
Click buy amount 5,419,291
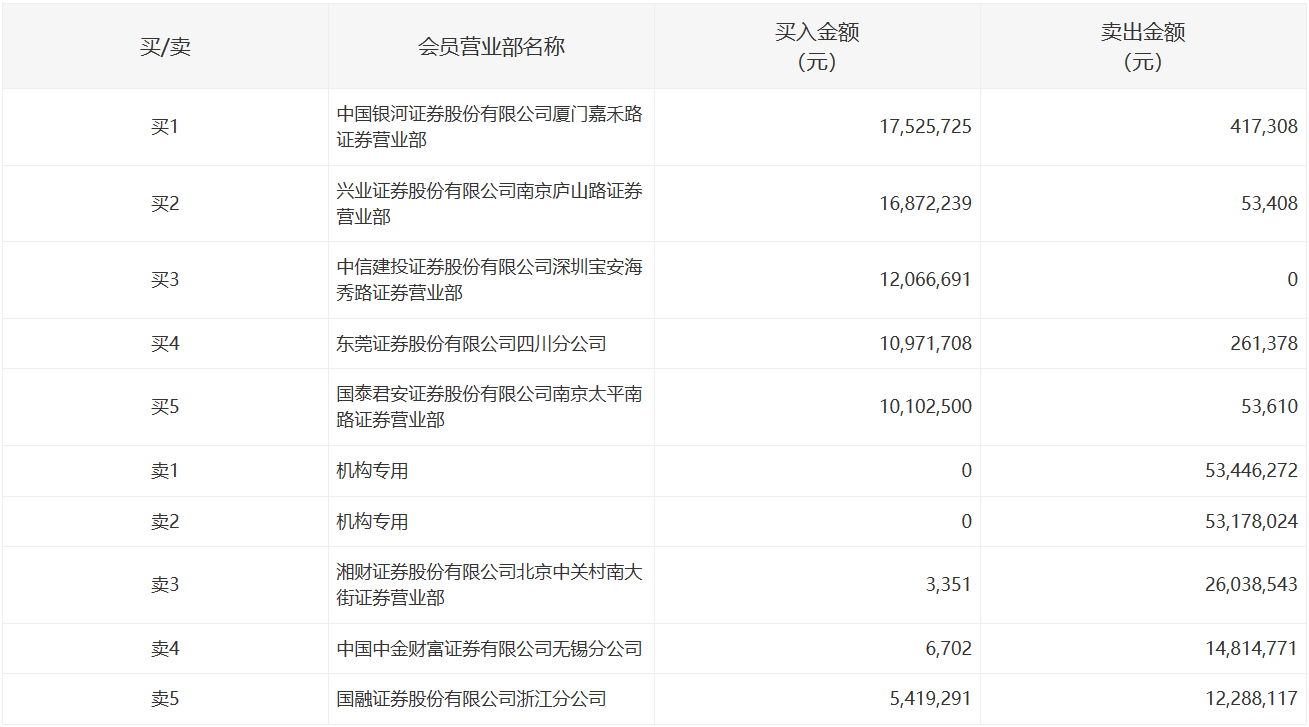pyautogui.click(x=930, y=699)
